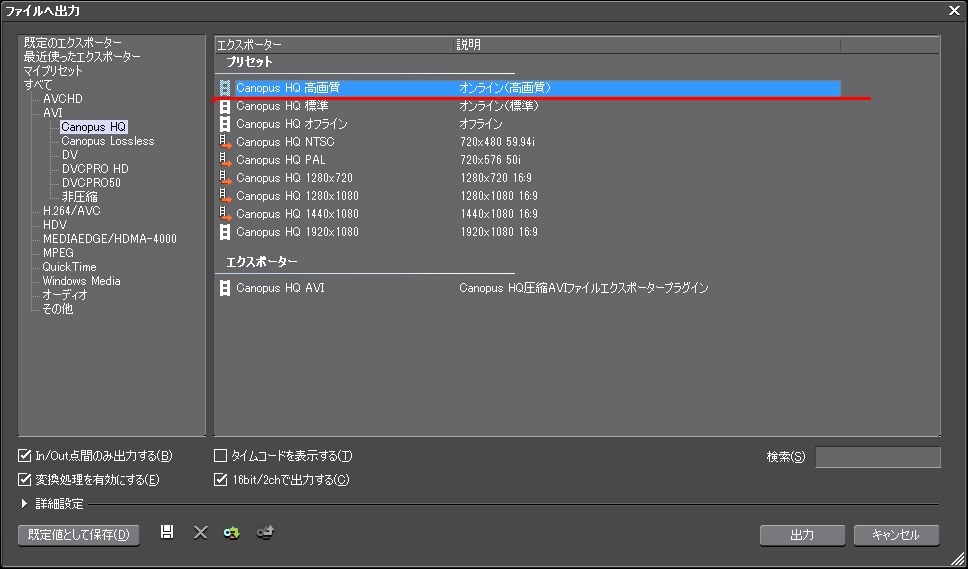
Task: Select Canopus HQ 1920x1080 preset row
Action: coord(529,232)
